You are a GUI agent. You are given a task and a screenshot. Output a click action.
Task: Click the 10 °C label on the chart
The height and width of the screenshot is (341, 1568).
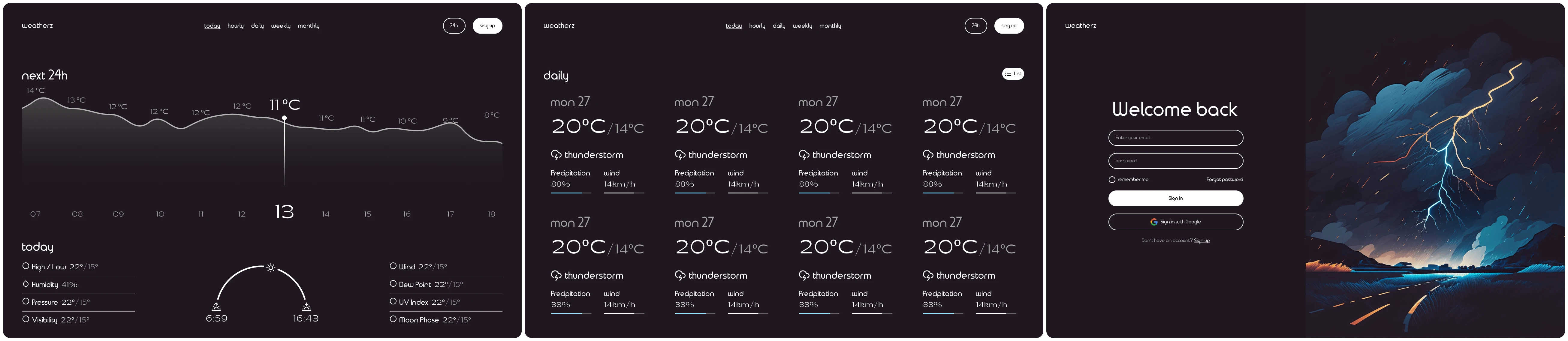pyautogui.click(x=407, y=121)
